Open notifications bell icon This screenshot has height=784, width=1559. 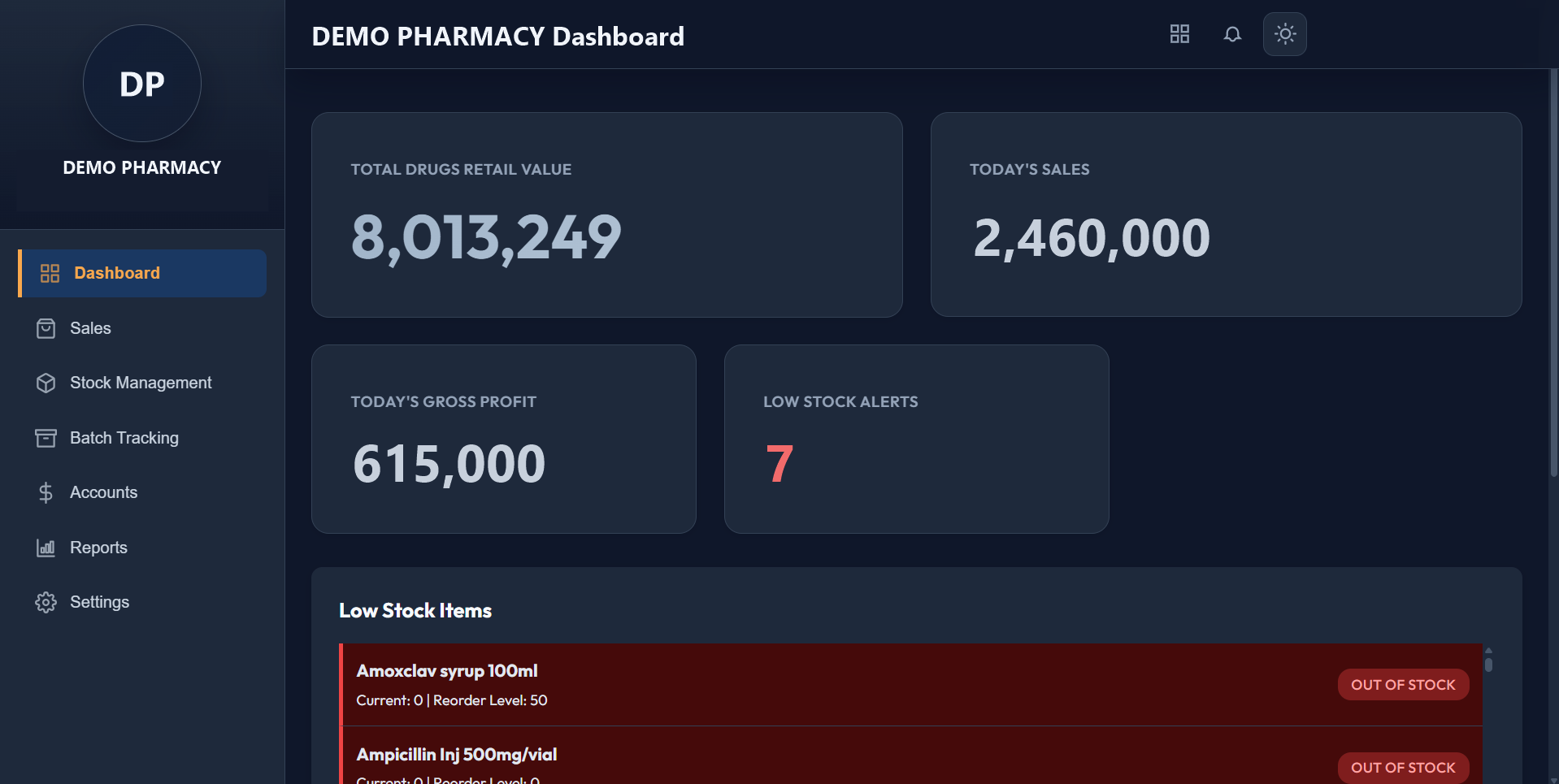[1232, 34]
